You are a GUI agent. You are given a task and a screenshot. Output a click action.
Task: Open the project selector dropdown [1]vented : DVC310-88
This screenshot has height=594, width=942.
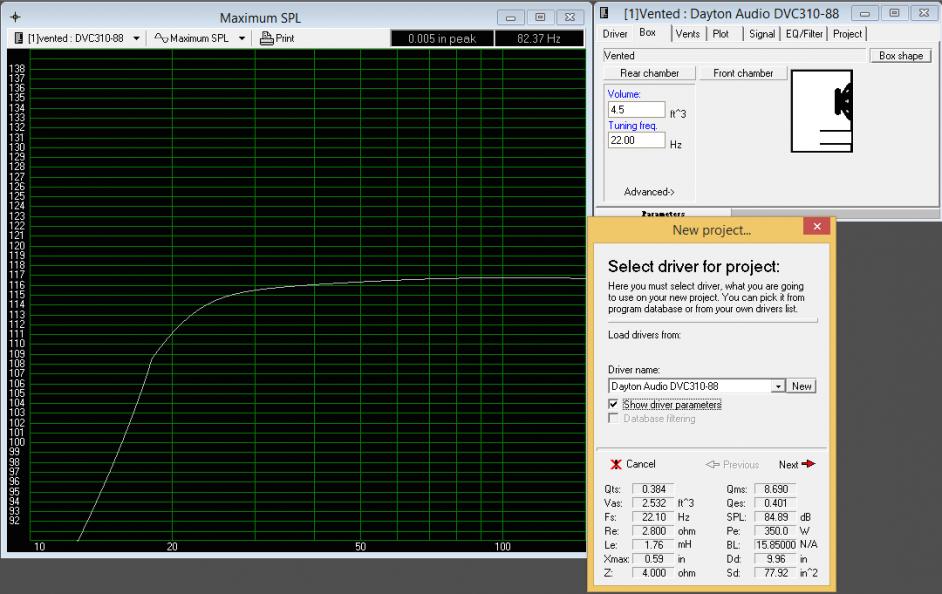coord(136,38)
